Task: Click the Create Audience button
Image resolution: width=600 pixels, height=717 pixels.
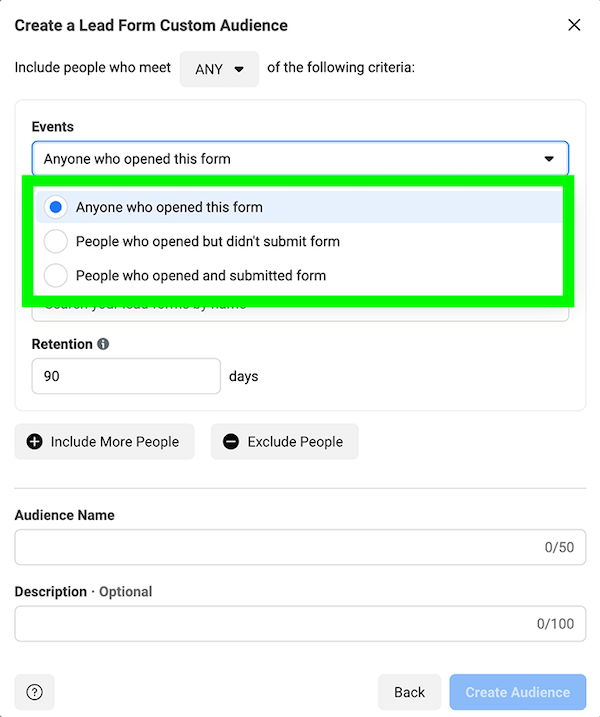Action: 518,692
